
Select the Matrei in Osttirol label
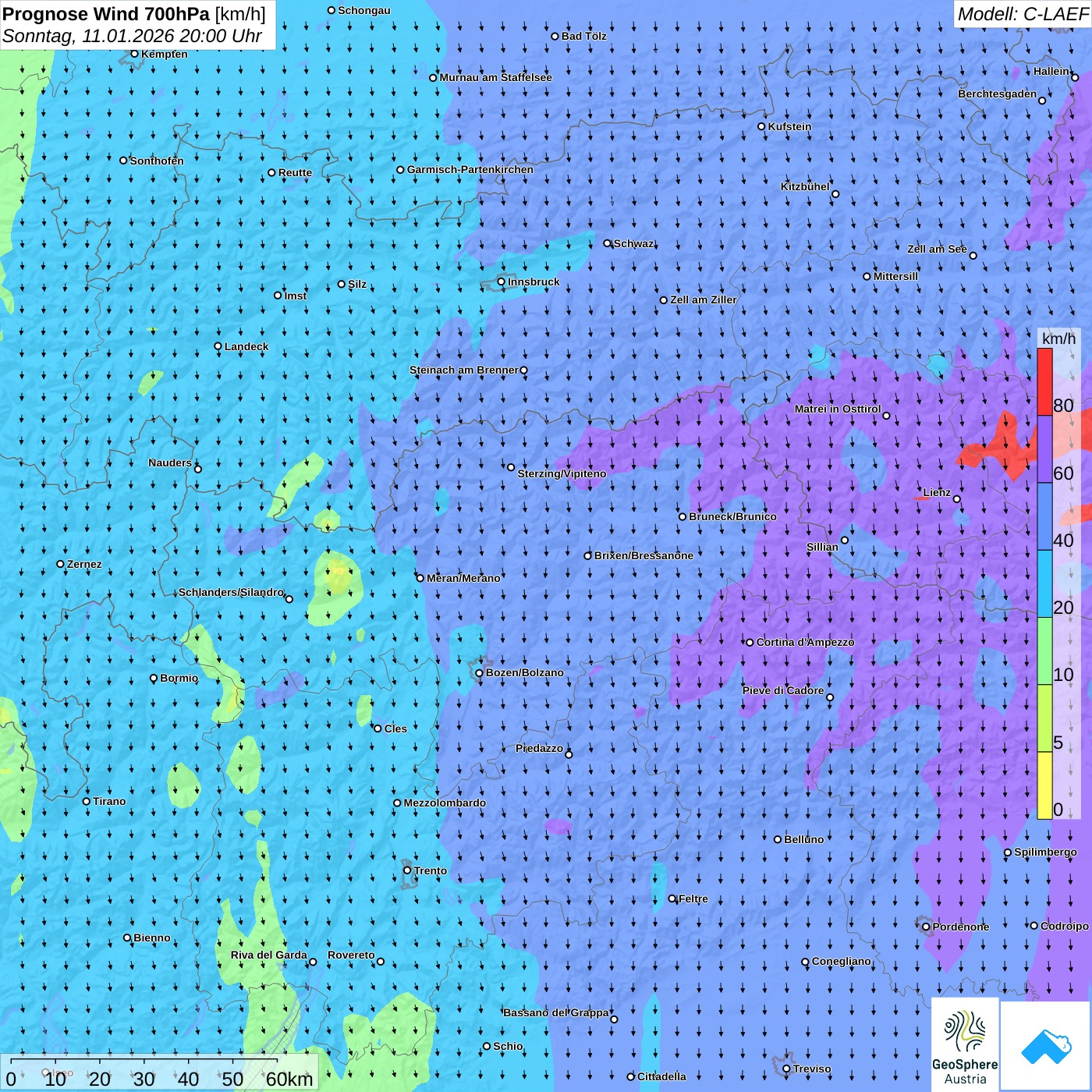coord(838,409)
